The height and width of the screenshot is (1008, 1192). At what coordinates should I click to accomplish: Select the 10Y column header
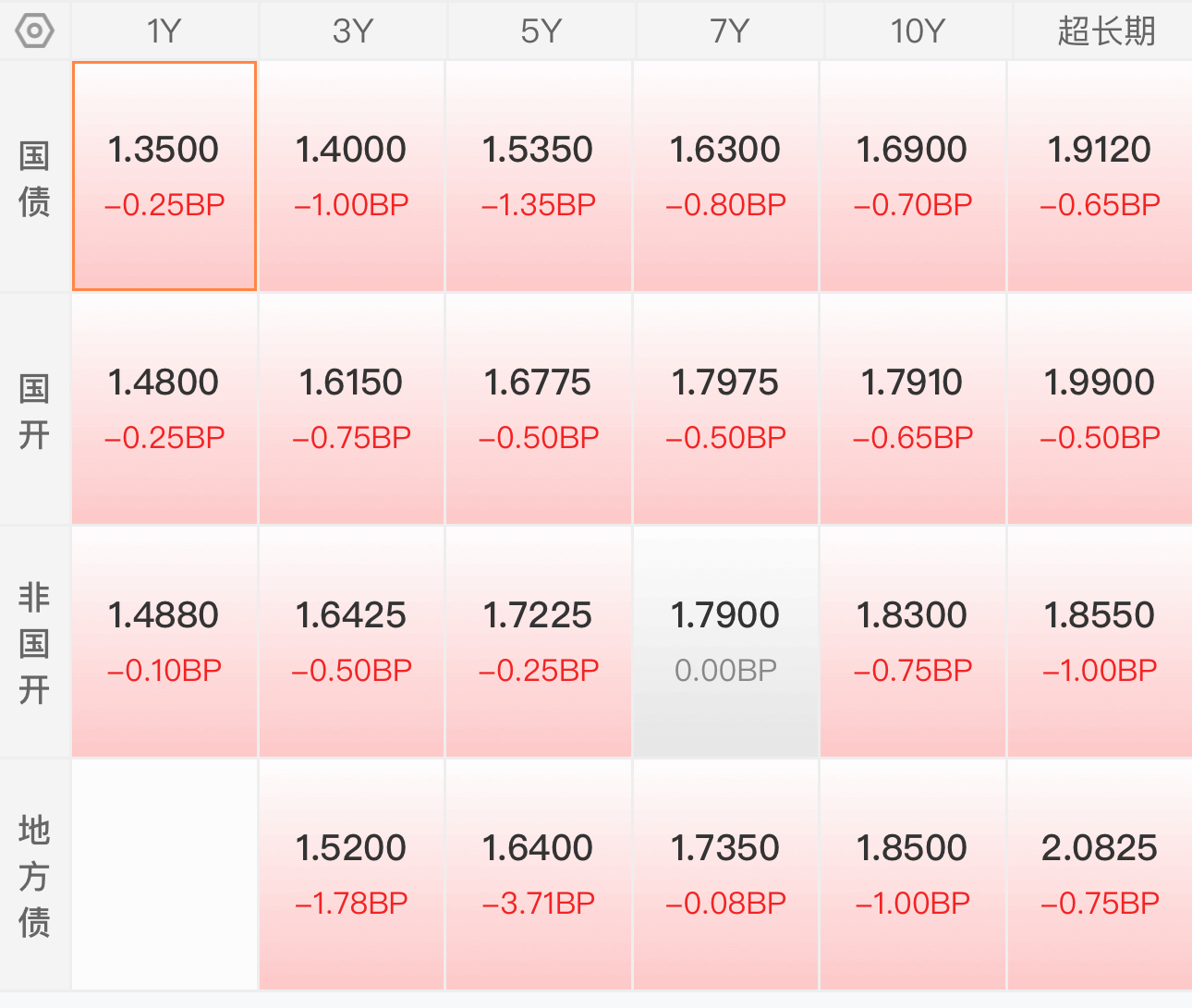tap(918, 31)
